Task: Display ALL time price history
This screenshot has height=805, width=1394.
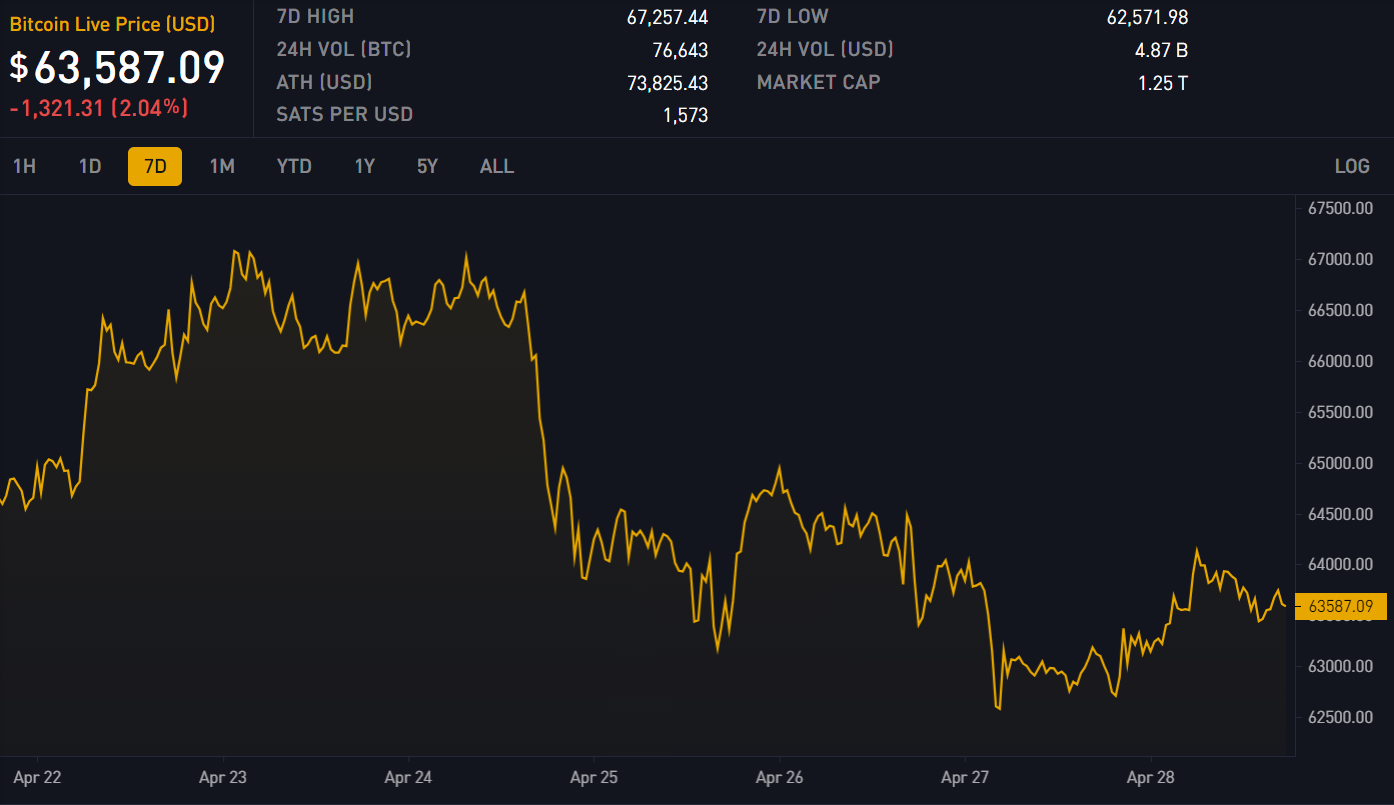Action: 497,166
